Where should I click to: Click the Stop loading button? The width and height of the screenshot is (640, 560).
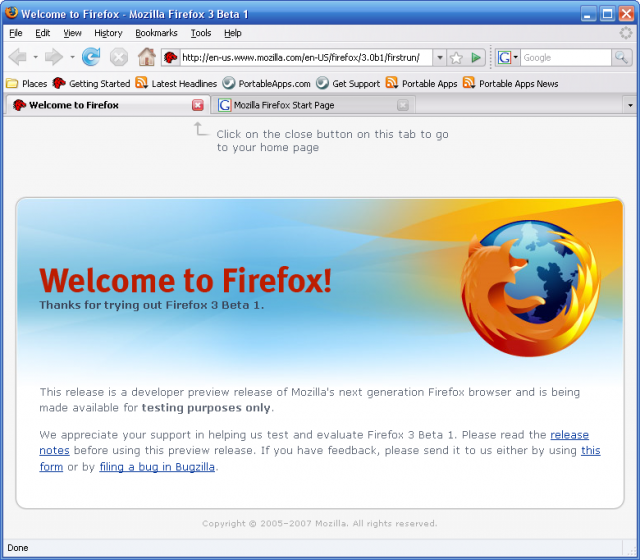119,57
